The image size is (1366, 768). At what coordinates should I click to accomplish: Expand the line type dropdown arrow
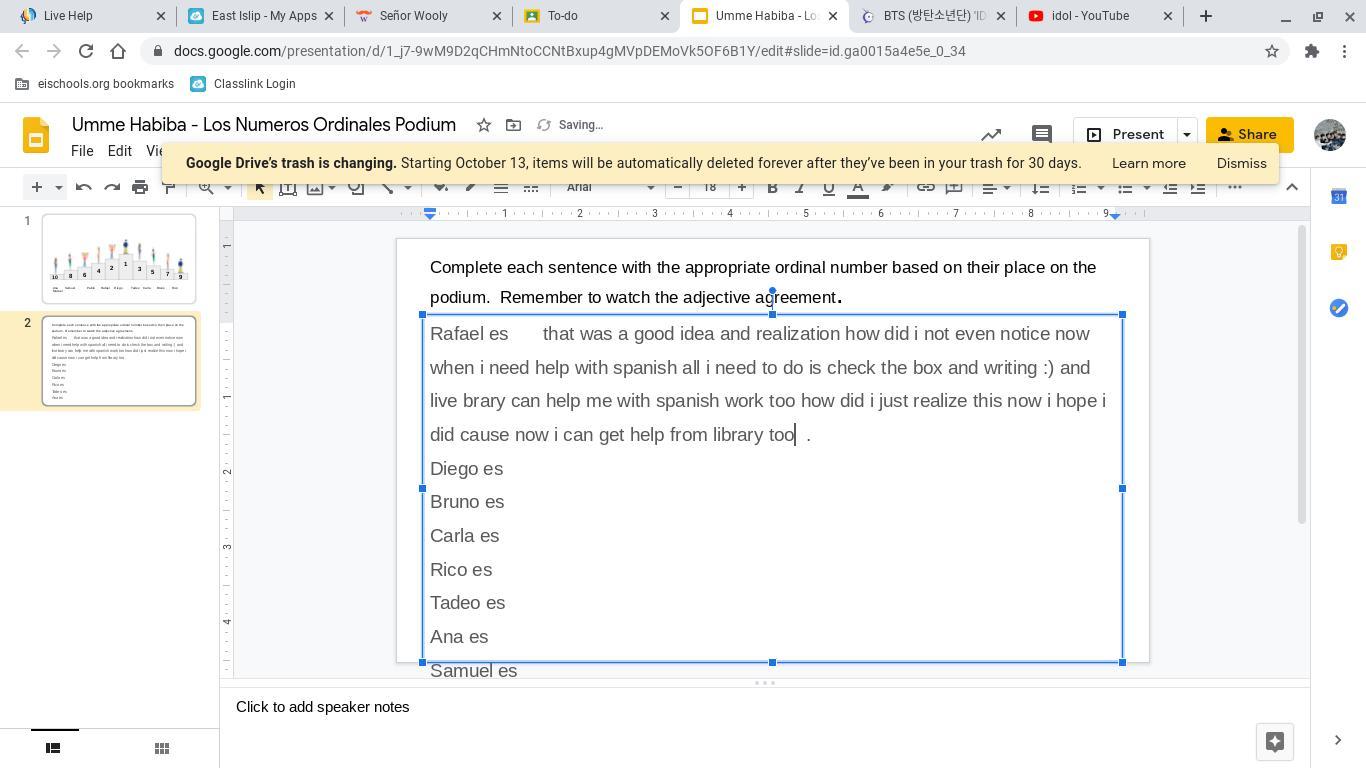408,187
